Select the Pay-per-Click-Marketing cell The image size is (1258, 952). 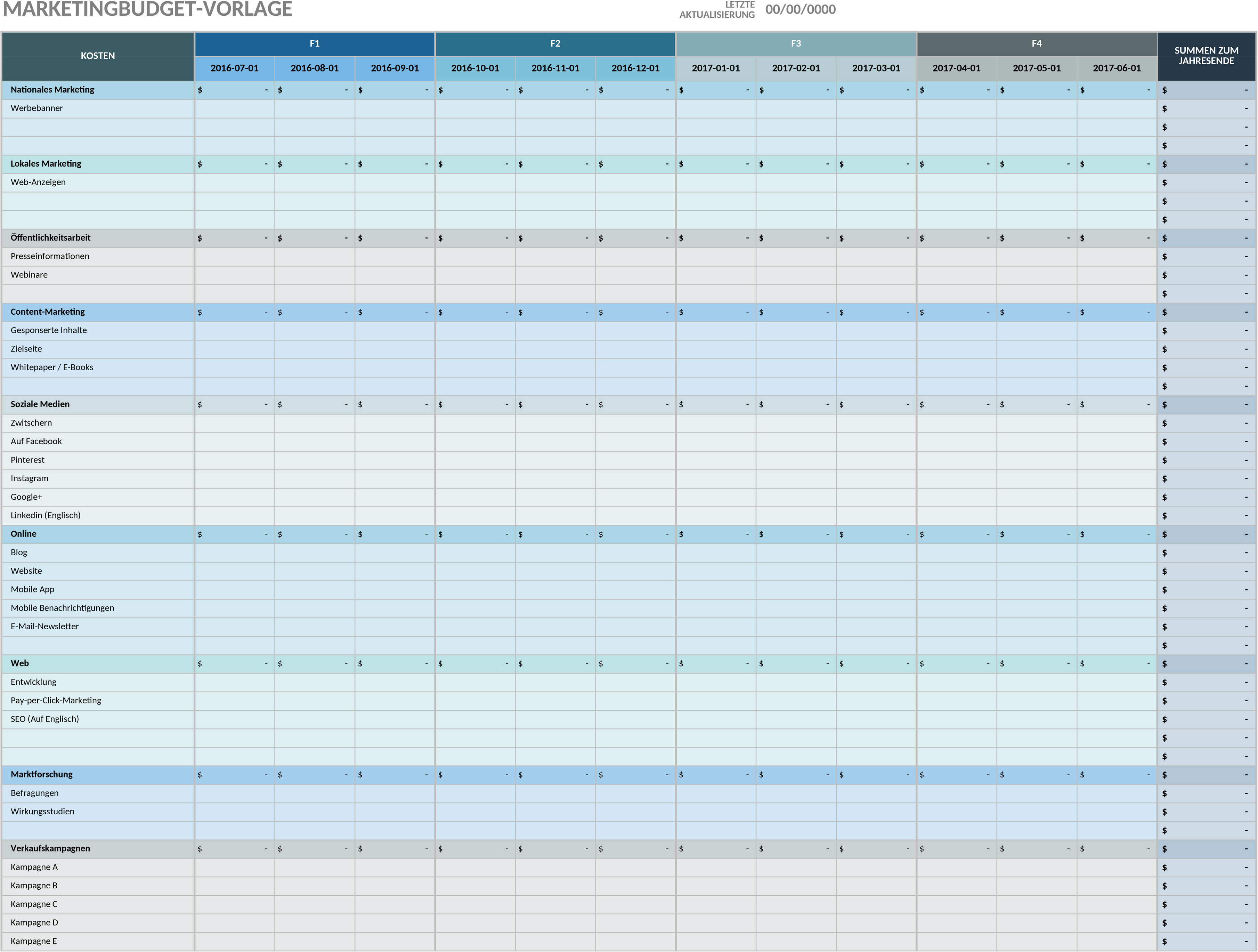coord(98,701)
